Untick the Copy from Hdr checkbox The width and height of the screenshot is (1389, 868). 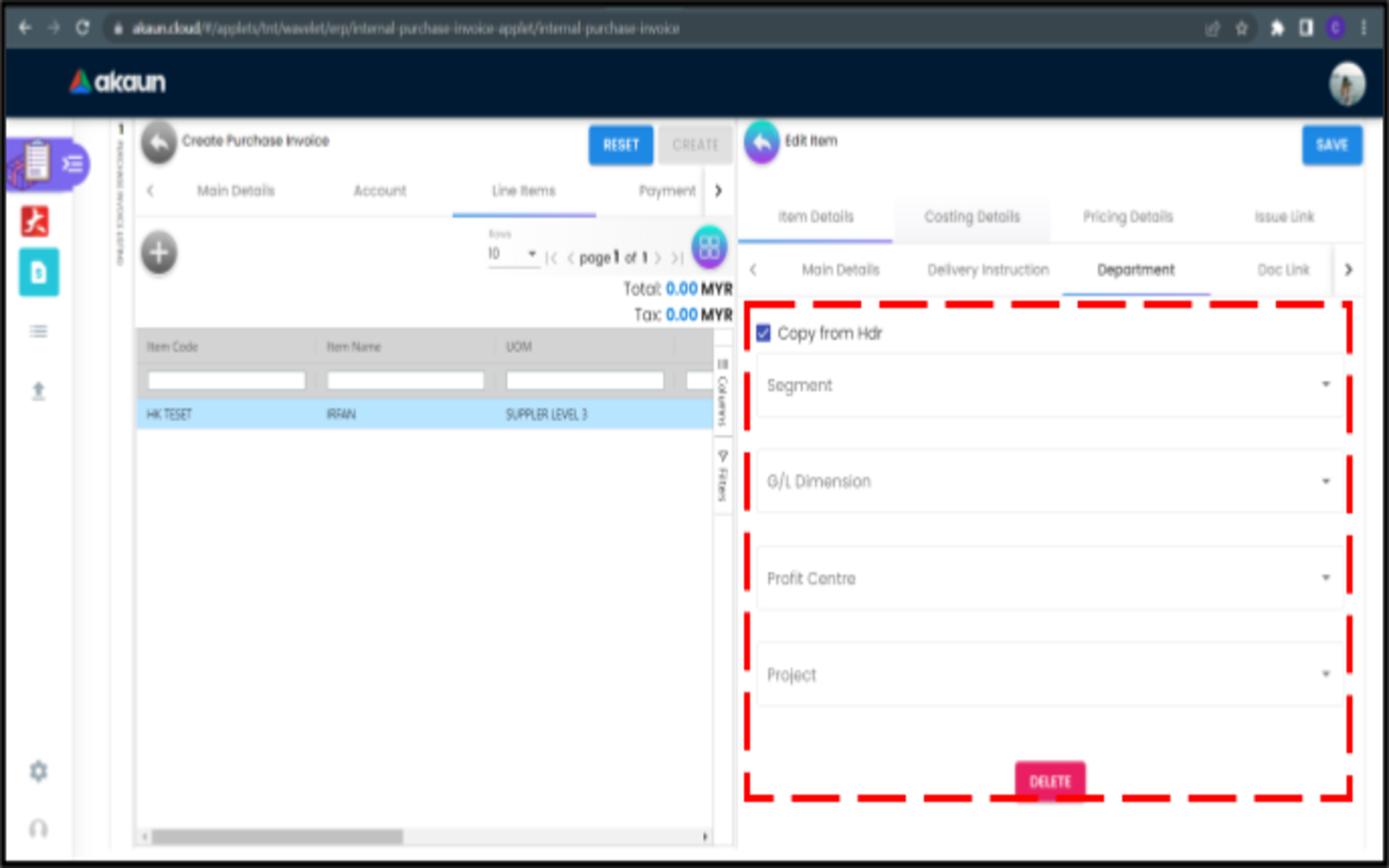point(764,333)
